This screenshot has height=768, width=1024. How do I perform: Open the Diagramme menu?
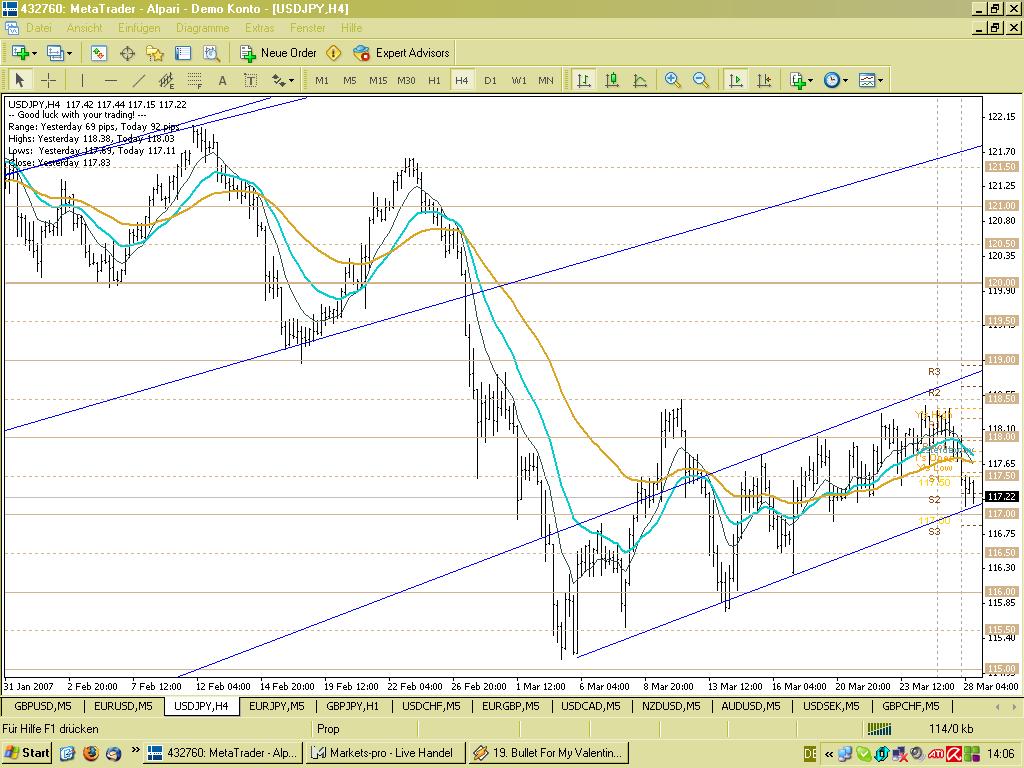click(x=203, y=28)
